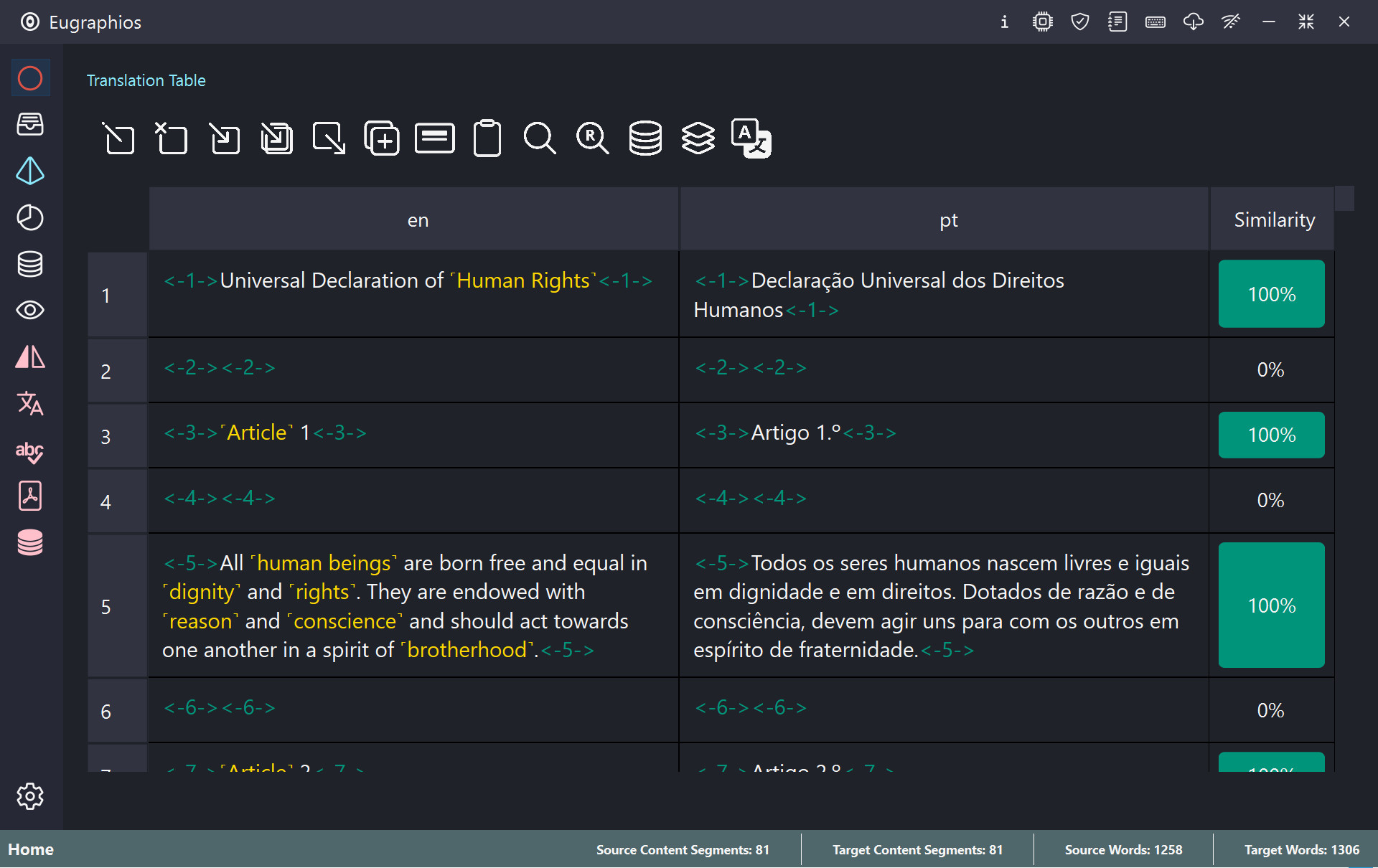Click the Home label in status bar
Viewport: 1378px width, 868px height.
click(31, 849)
